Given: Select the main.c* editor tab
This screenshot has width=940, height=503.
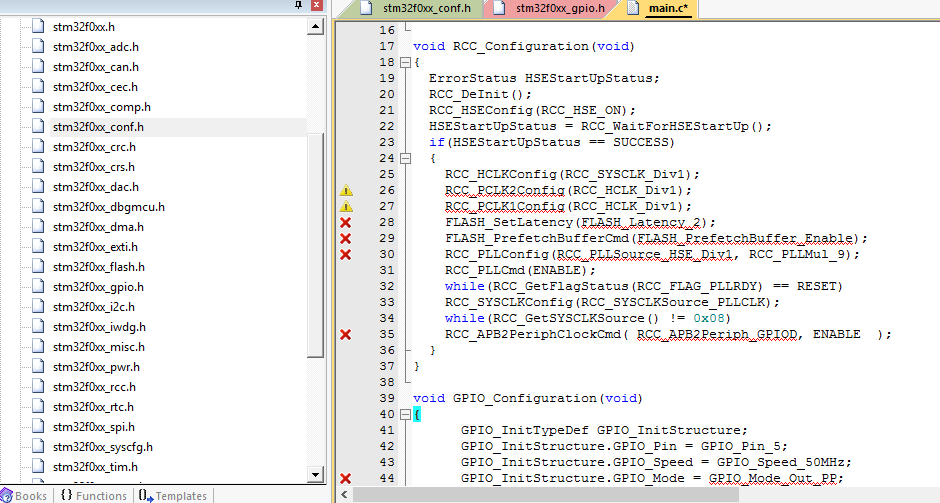Looking at the screenshot, I should tap(659, 8).
